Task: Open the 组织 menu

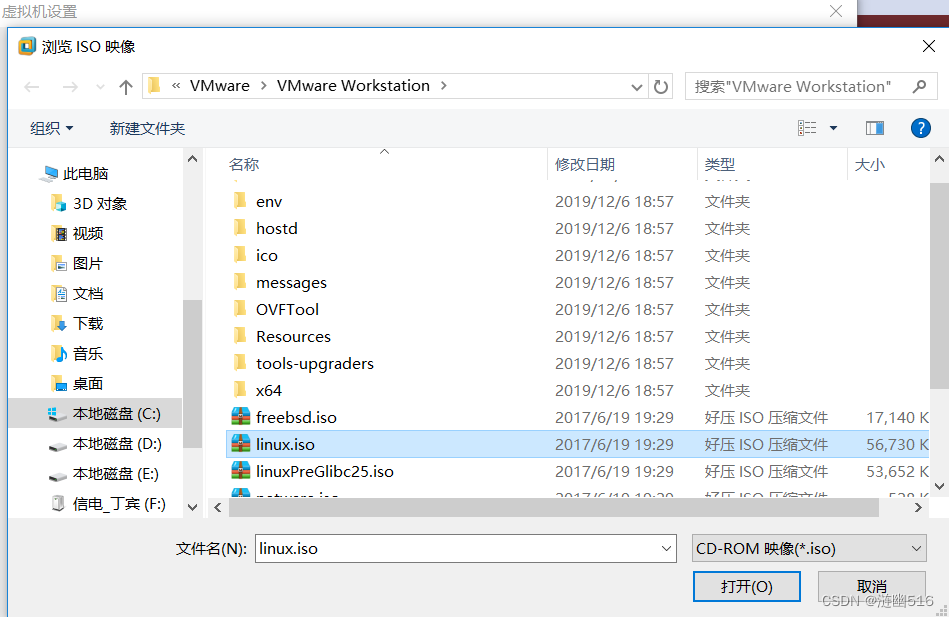Action: 51,128
